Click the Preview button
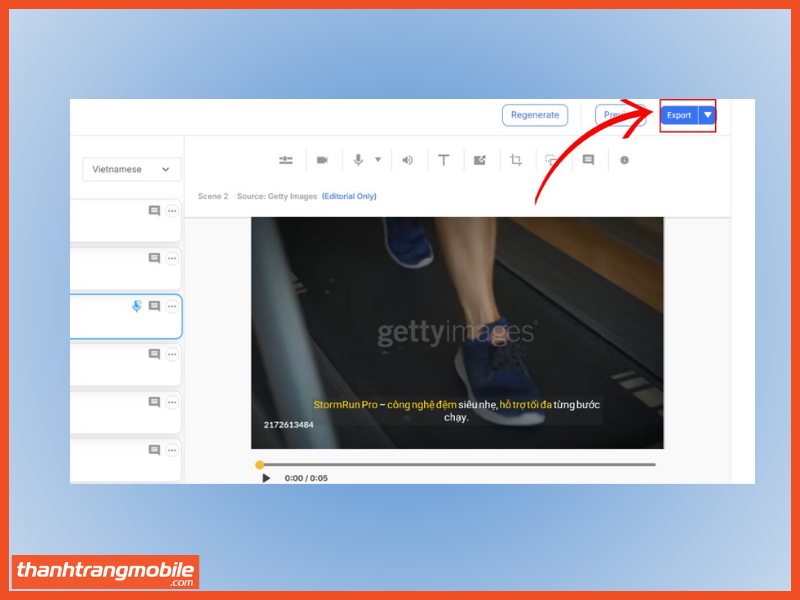The image size is (800, 600). [x=620, y=115]
